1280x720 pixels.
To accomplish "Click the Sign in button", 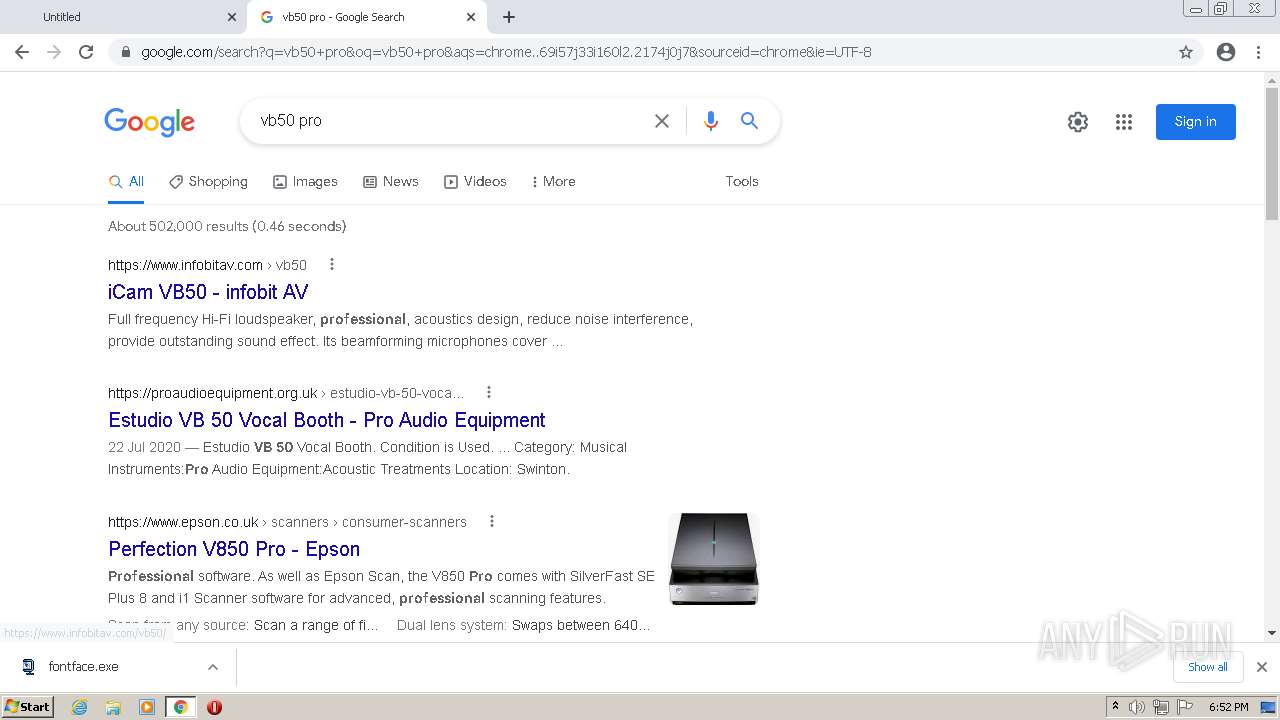I will coord(1196,122).
